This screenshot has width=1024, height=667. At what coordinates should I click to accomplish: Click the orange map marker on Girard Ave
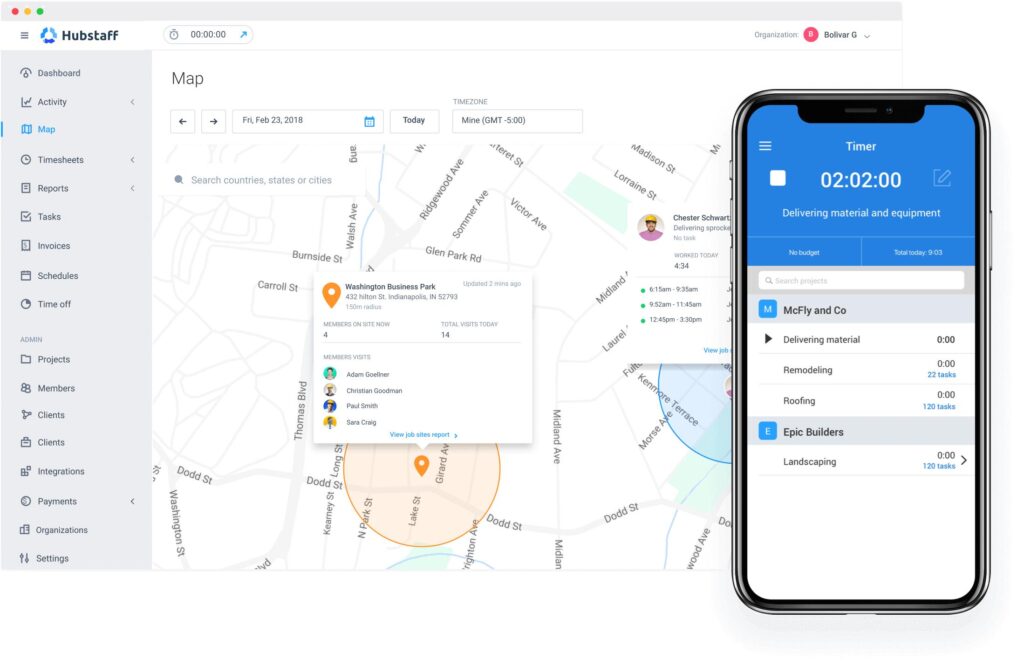(422, 466)
